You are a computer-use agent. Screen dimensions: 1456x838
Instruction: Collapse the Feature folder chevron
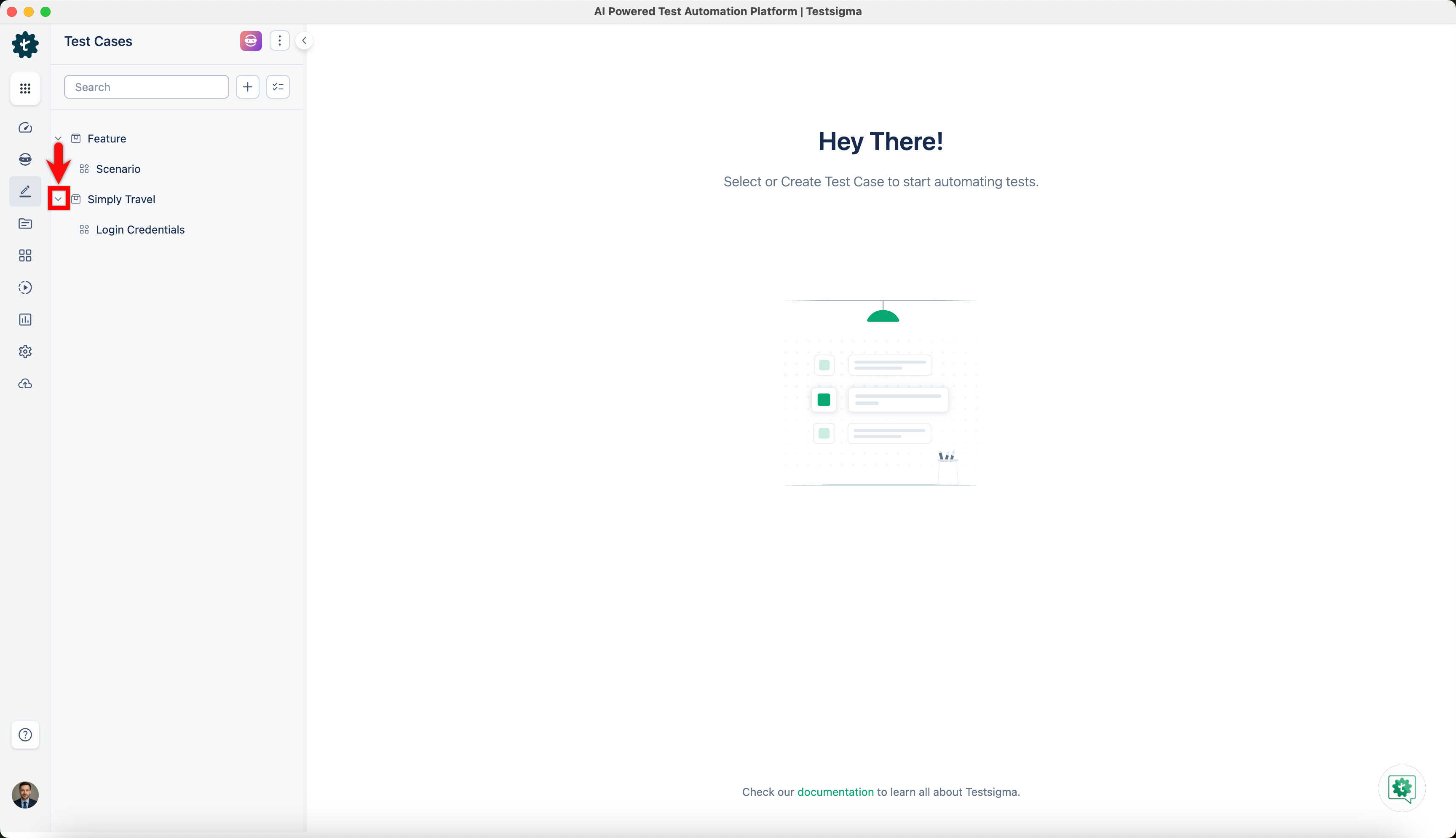tap(58, 139)
